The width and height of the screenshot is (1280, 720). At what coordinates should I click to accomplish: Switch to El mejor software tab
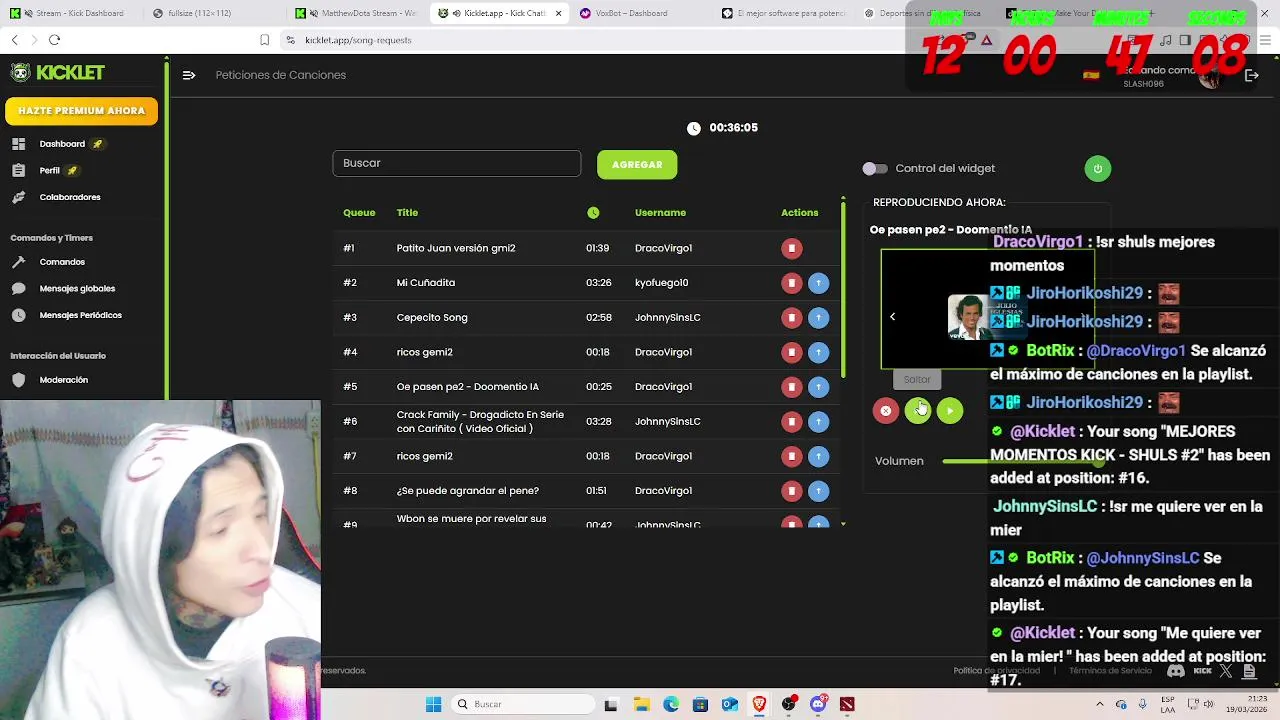pyautogui.click(x=785, y=13)
